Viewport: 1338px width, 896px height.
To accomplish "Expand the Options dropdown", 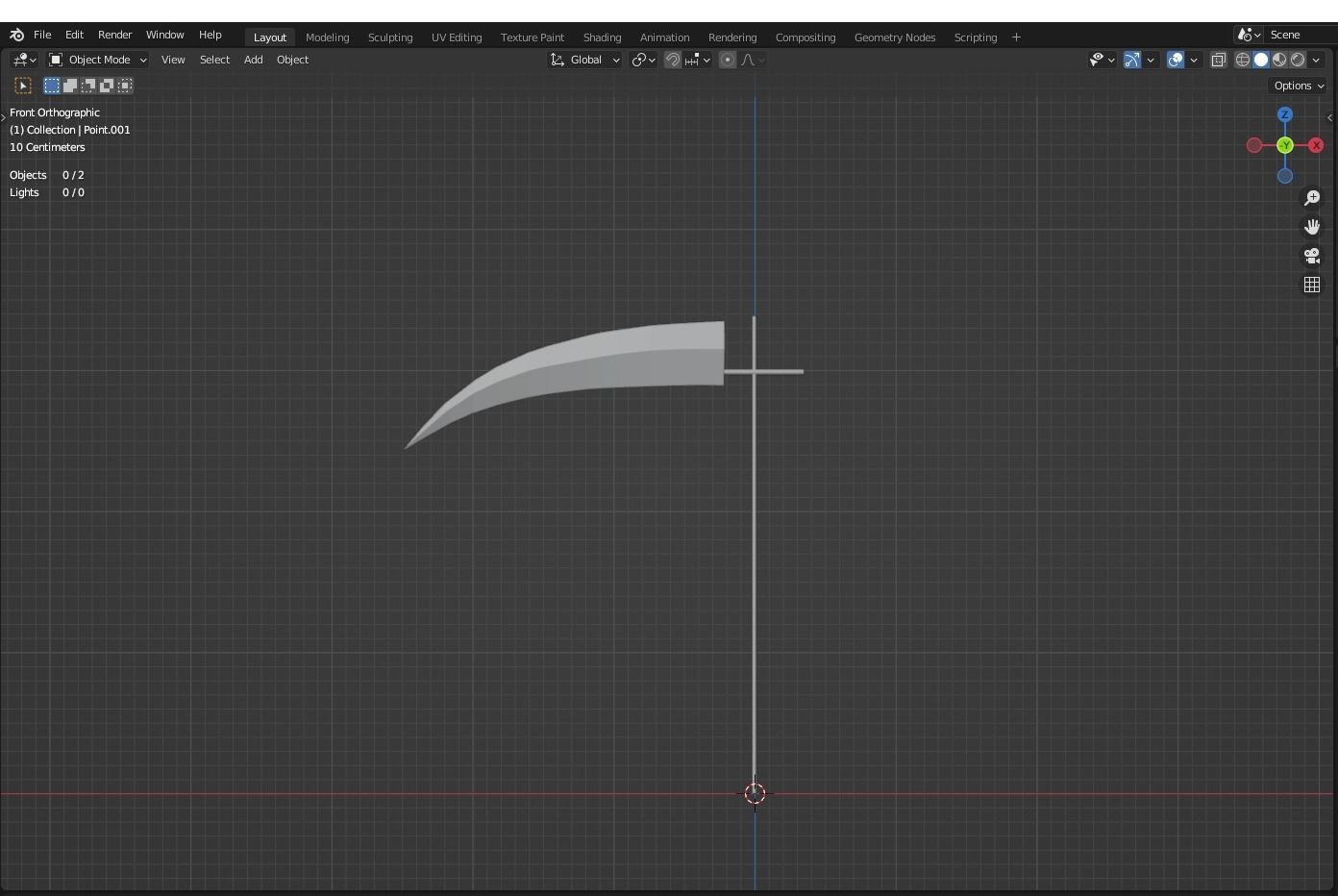I will (x=1297, y=86).
